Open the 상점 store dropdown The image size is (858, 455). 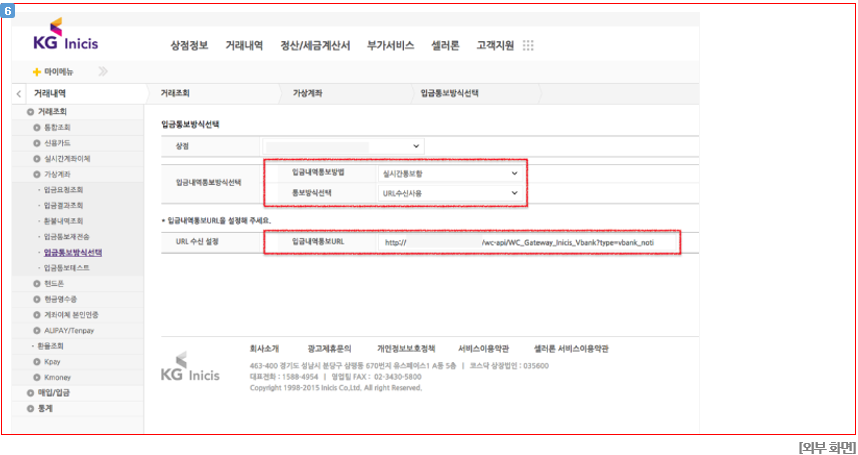(x=343, y=146)
